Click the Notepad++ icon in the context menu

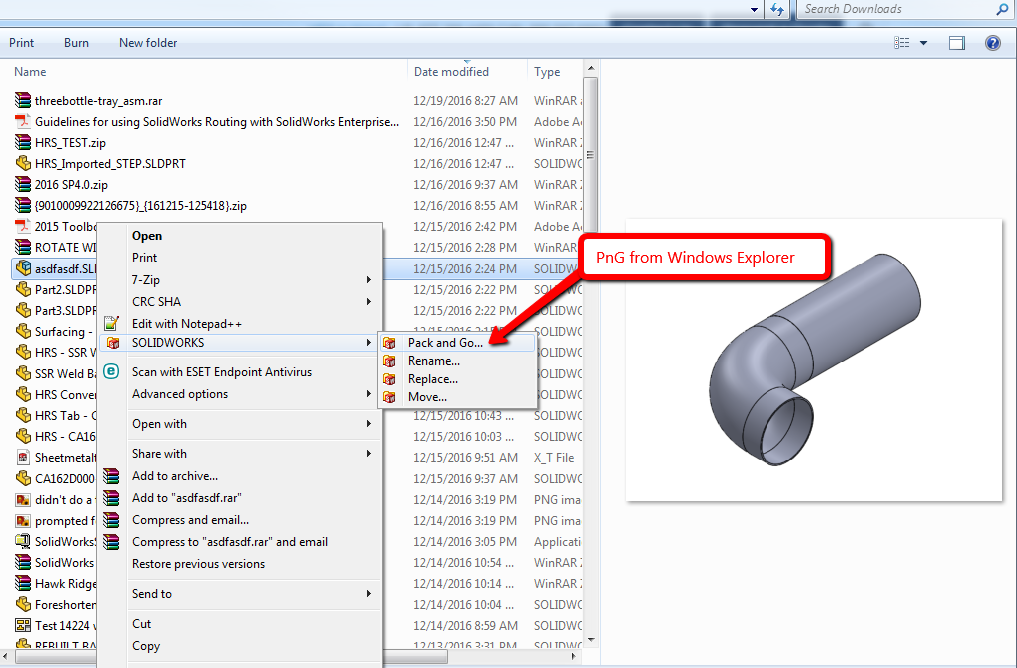[x=112, y=323]
